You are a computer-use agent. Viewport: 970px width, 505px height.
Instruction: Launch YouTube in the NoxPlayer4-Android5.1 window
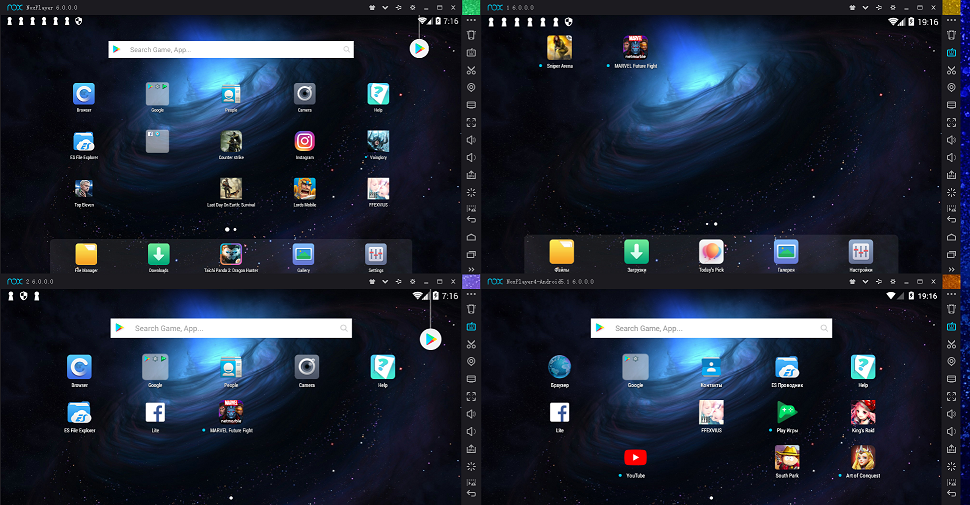click(635, 457)
